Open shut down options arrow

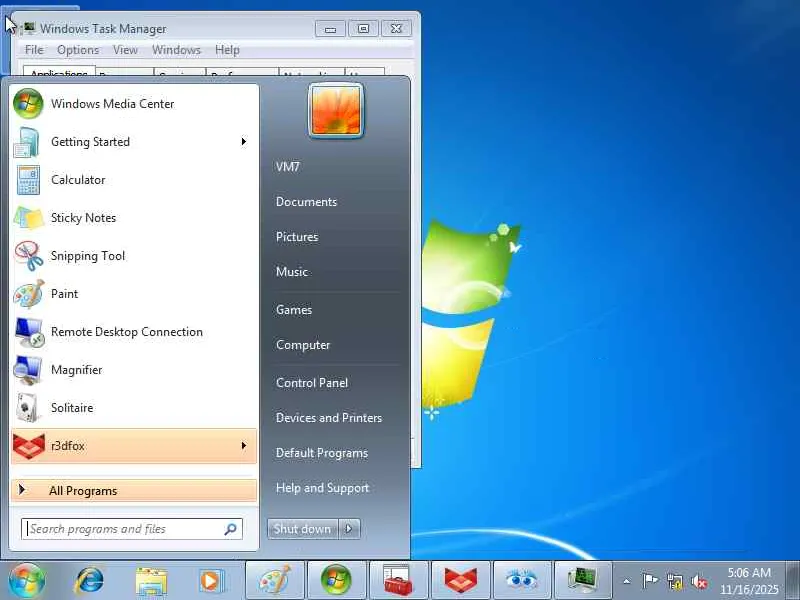pos(349,529)
